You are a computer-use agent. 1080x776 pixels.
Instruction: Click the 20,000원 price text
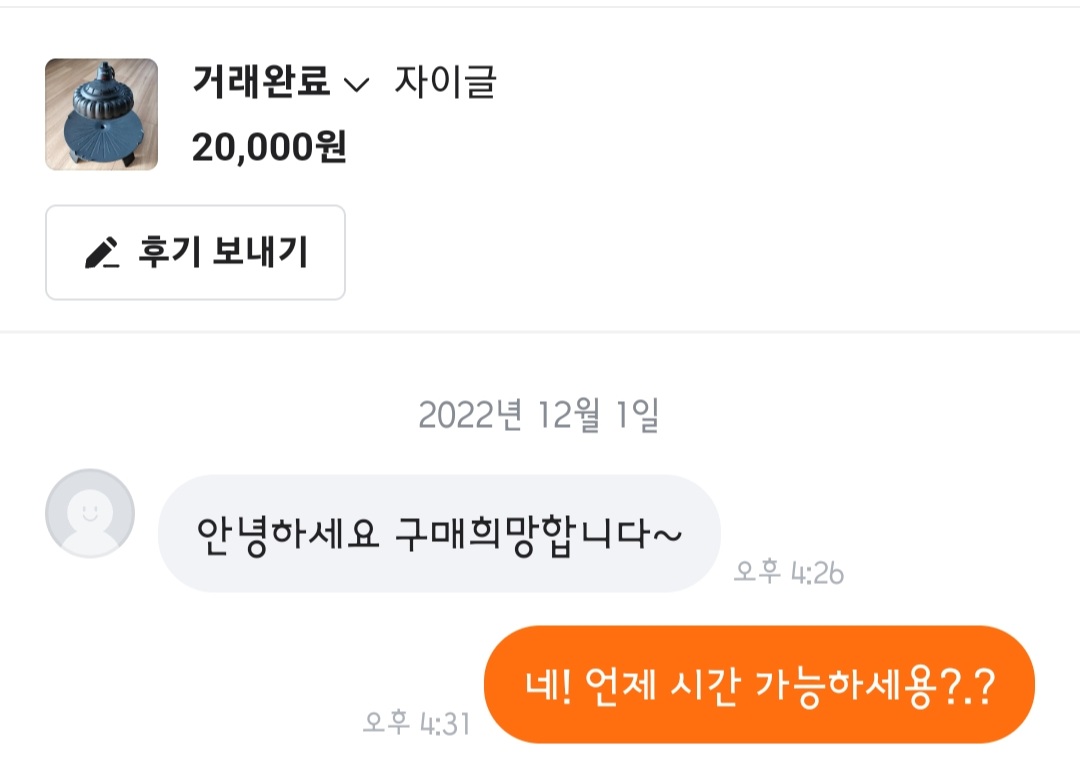269,148
